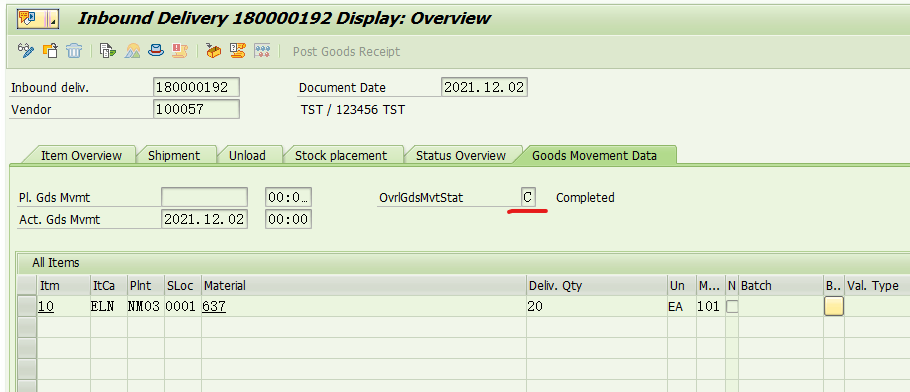The width and height of the screenshot is (910, 392).
Task: Click the Act. Gds Mvmt date field
Action: pos(204,220)
